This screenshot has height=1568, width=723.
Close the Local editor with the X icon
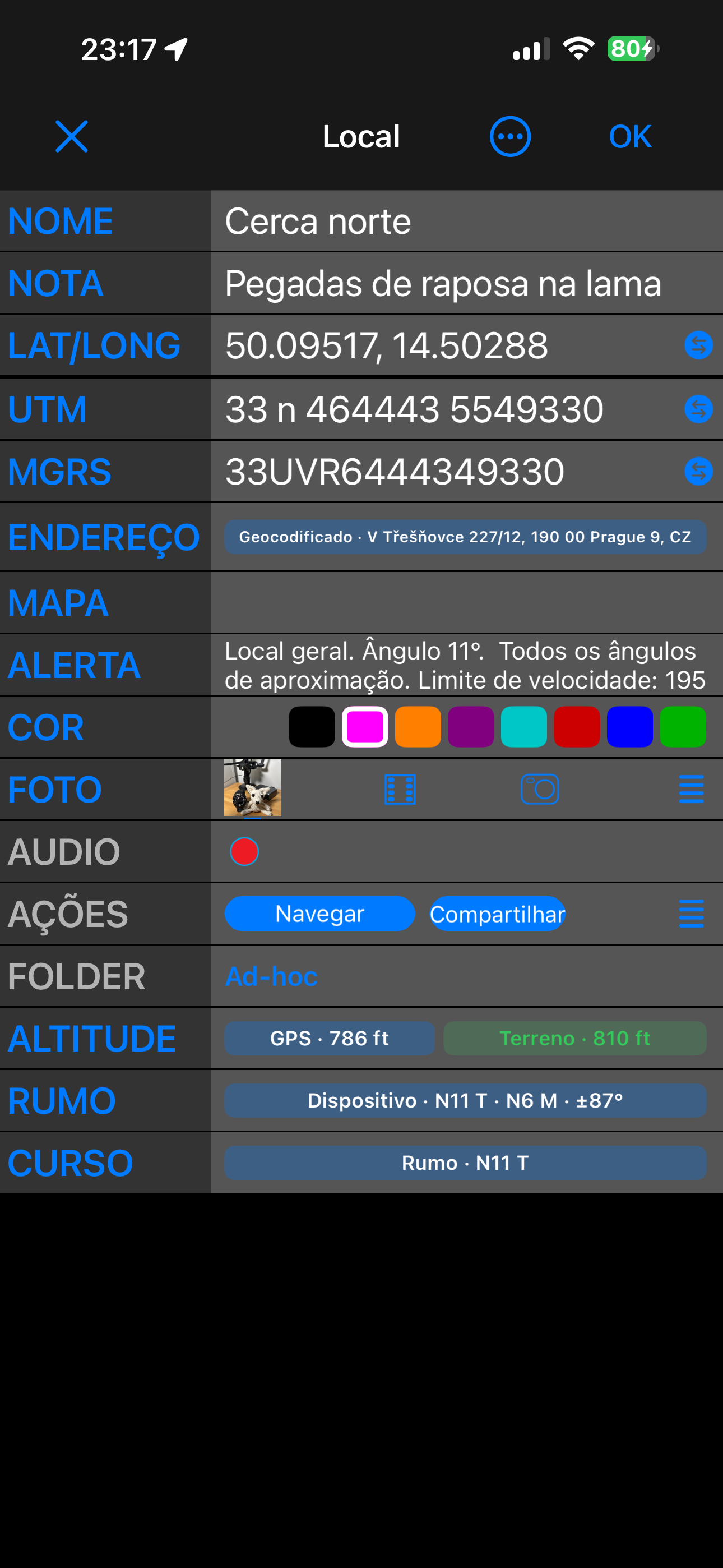(72, 136)
